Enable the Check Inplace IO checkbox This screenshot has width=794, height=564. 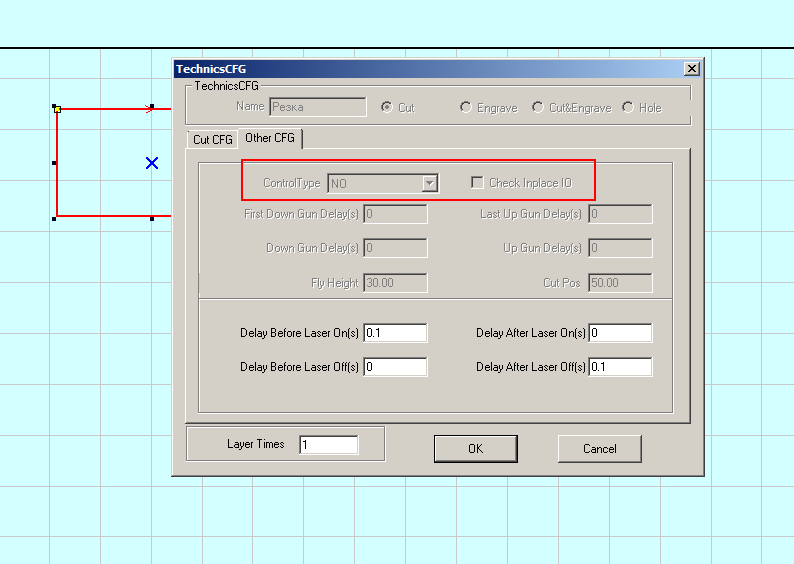pos(478,183)
